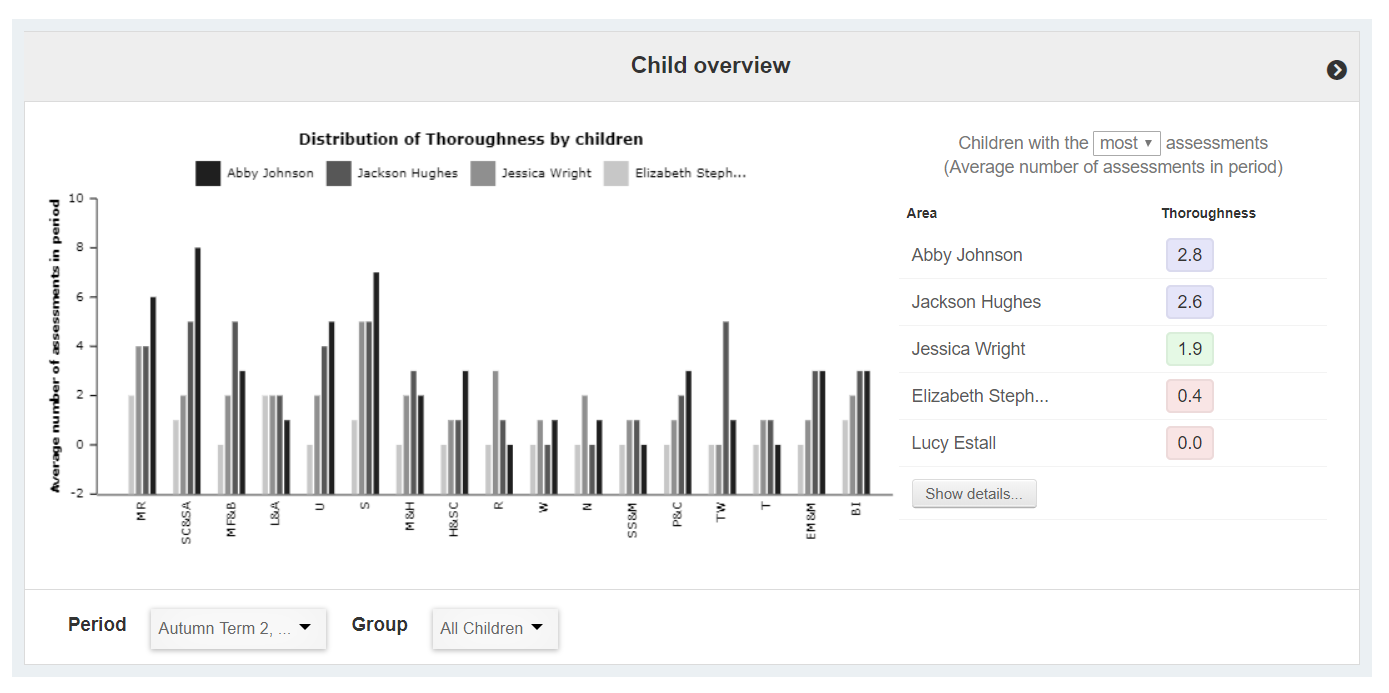
Task: Click the arrow icon beside Child overview
Action: click(1336, 70)
